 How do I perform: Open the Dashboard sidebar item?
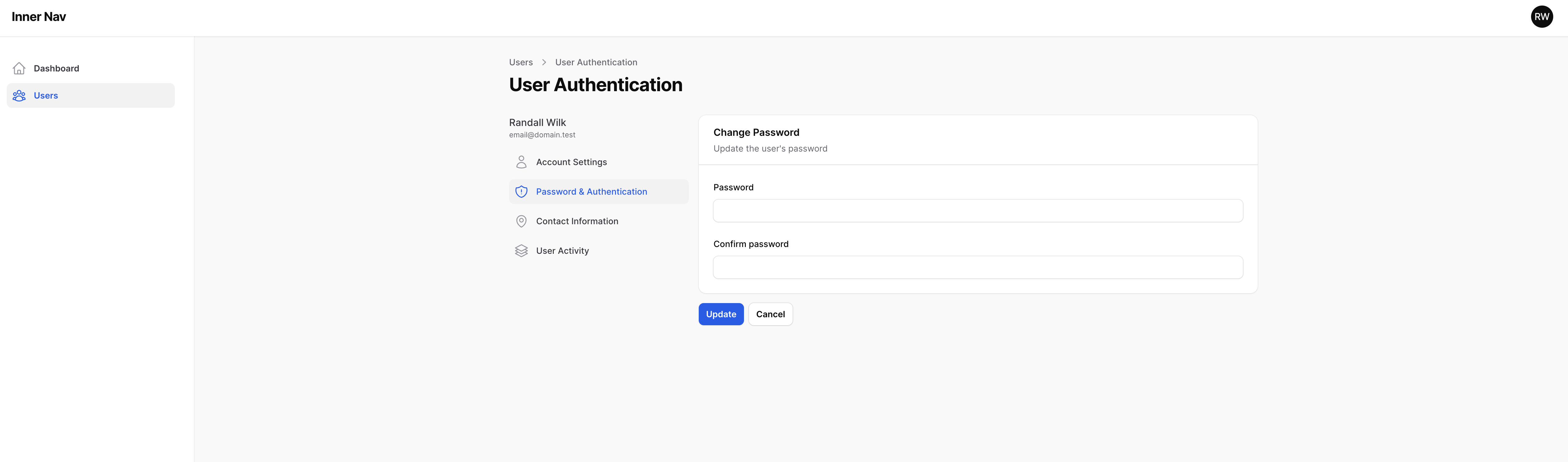pos(57,68)
